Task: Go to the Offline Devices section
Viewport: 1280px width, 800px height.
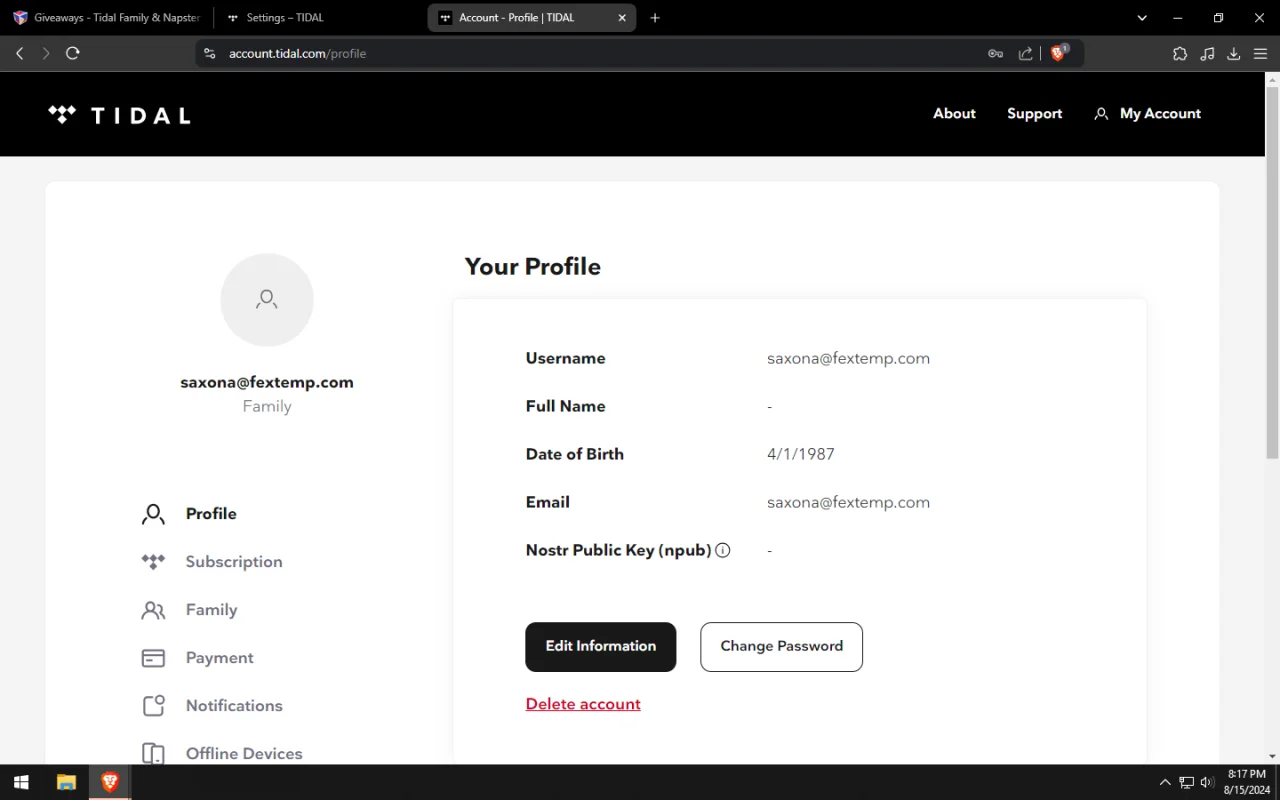Action: (244, 754)
